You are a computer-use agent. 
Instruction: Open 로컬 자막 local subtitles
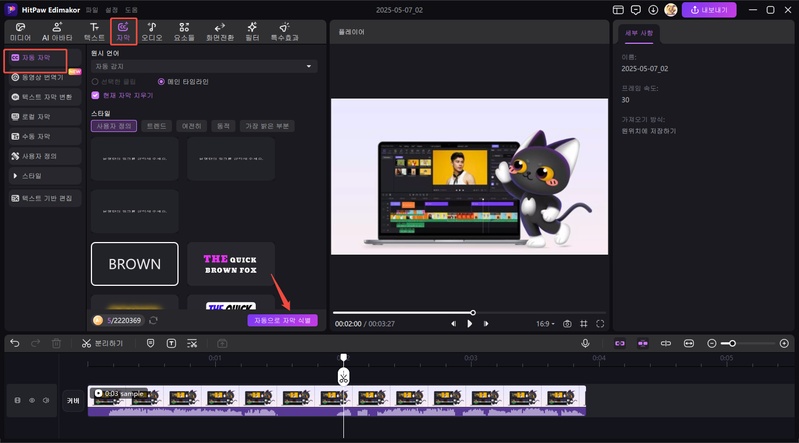point(45,117)
